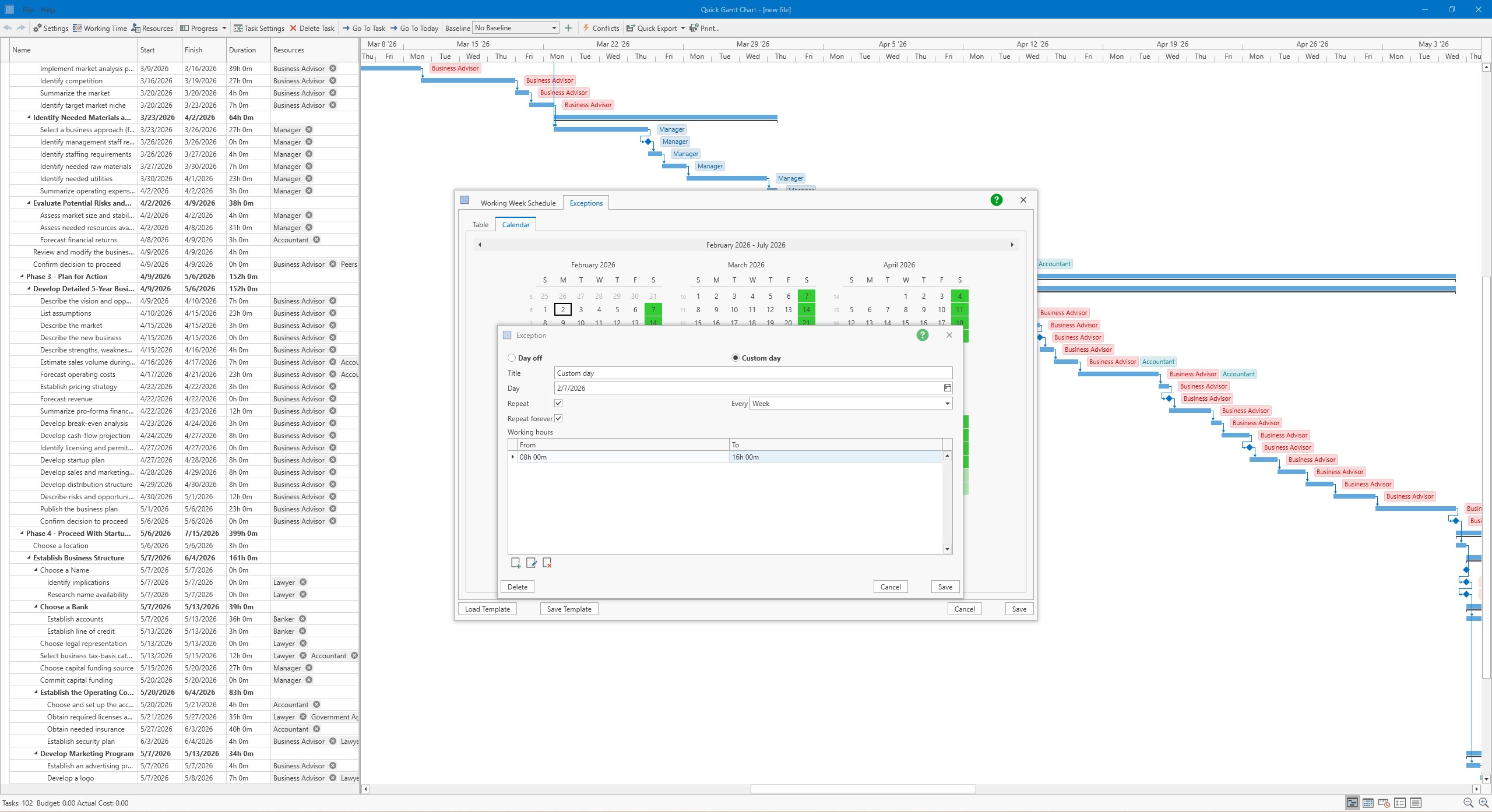This screenshot has width=1492, height=812.
Task: Open Working Time settings icon
Action: [x=78, y=28]
